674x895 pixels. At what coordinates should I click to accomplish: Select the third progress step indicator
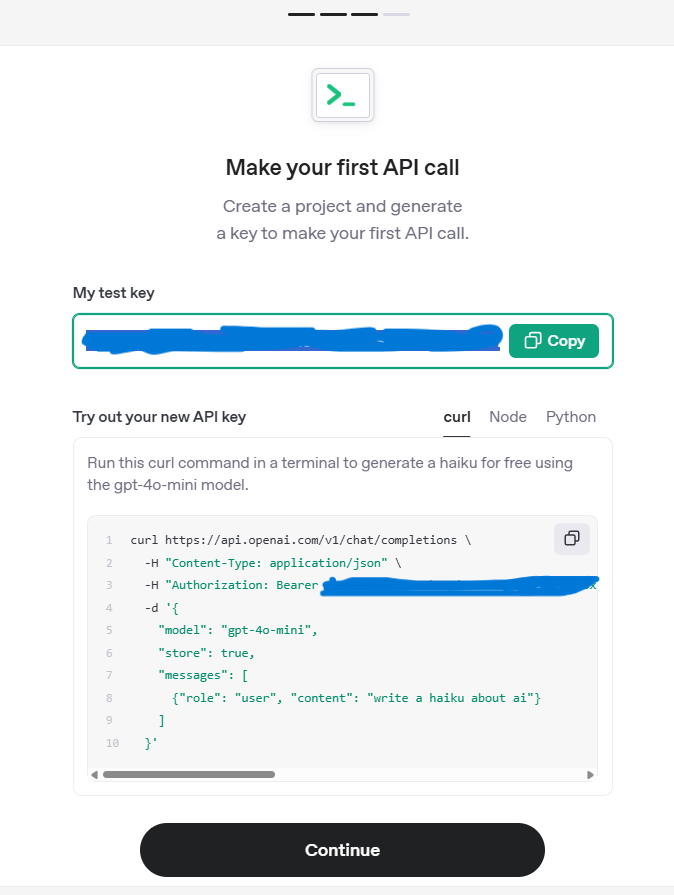point(364,14)
